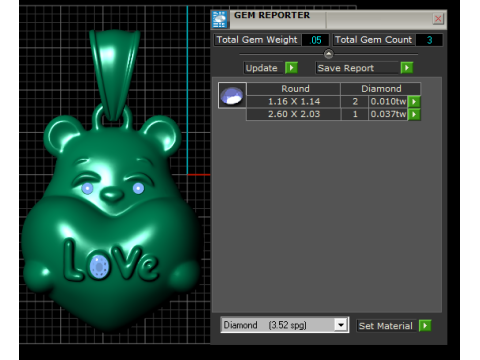Click quantity cell showing 1 in 2.60 X 2.03 row
480x360 pixels.
(355, 114)
